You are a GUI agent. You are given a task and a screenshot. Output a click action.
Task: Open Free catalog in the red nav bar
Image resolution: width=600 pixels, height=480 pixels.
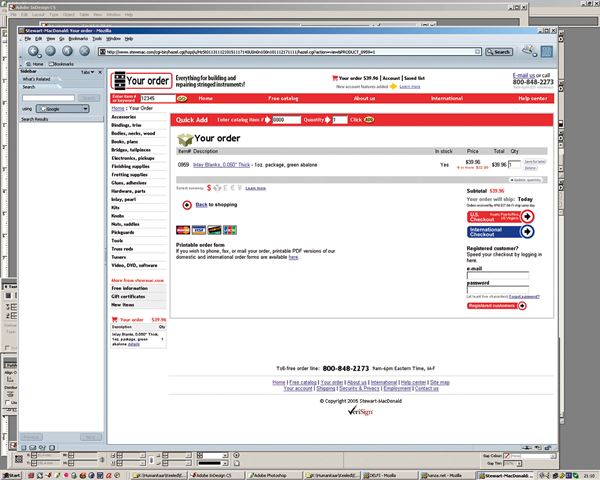coord(283,98)
